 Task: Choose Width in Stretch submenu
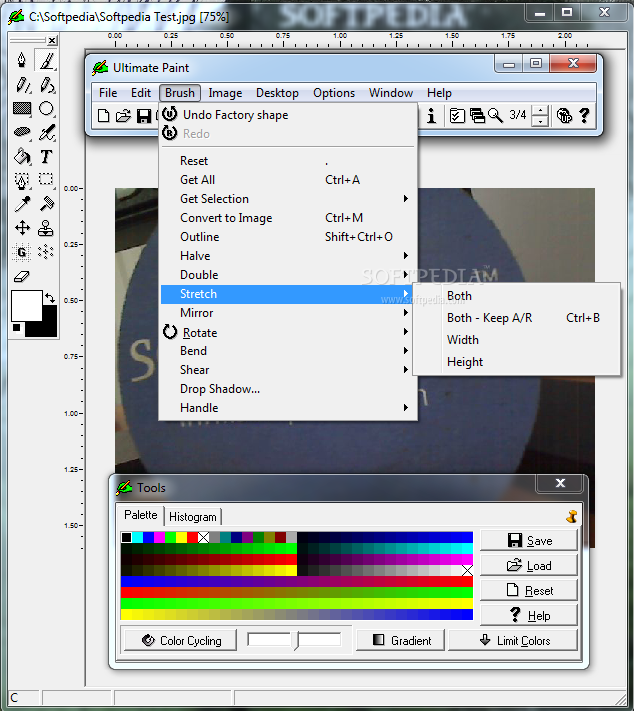(517, 340)
